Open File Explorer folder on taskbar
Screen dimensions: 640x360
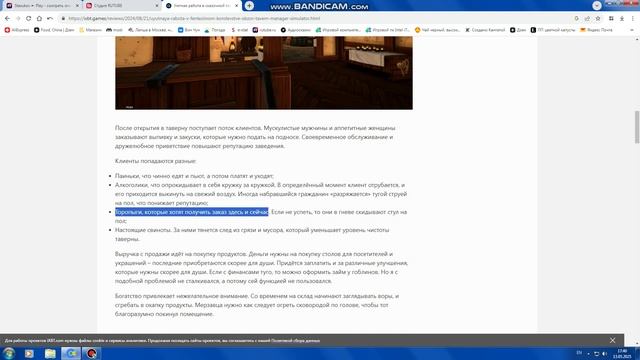50,353
